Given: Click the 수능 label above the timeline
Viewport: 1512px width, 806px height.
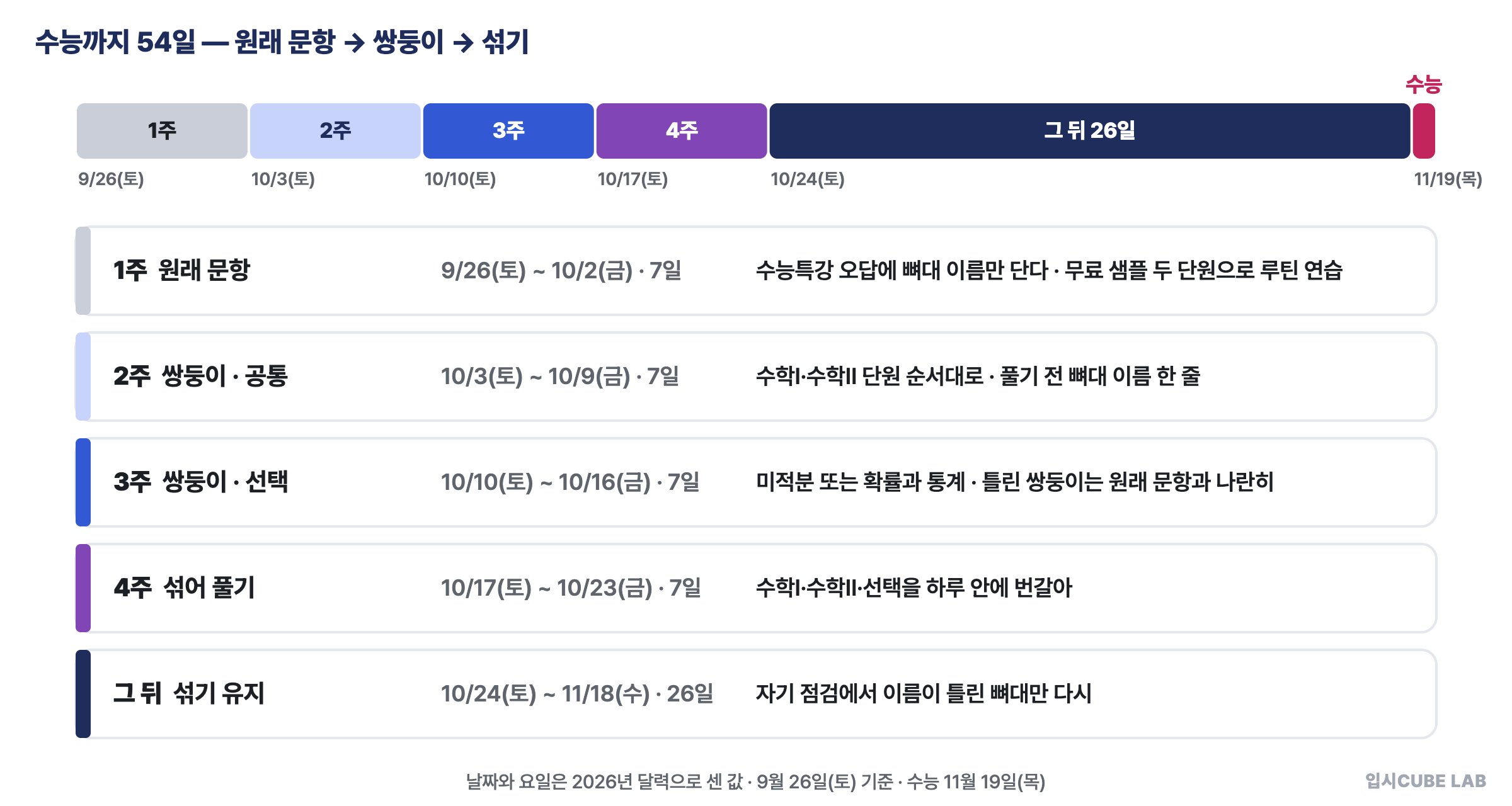Looking at the screenshot, I should coord(1424,84).
